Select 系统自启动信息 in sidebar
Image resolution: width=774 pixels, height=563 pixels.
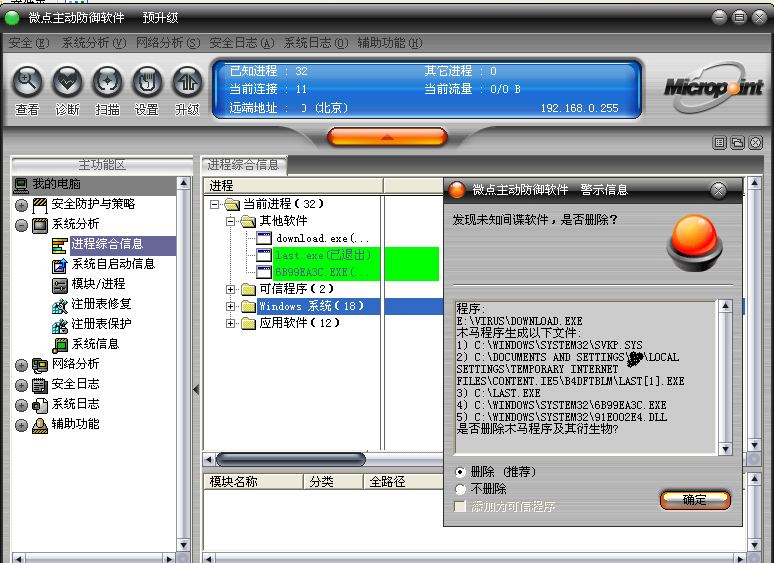(112, 264)
